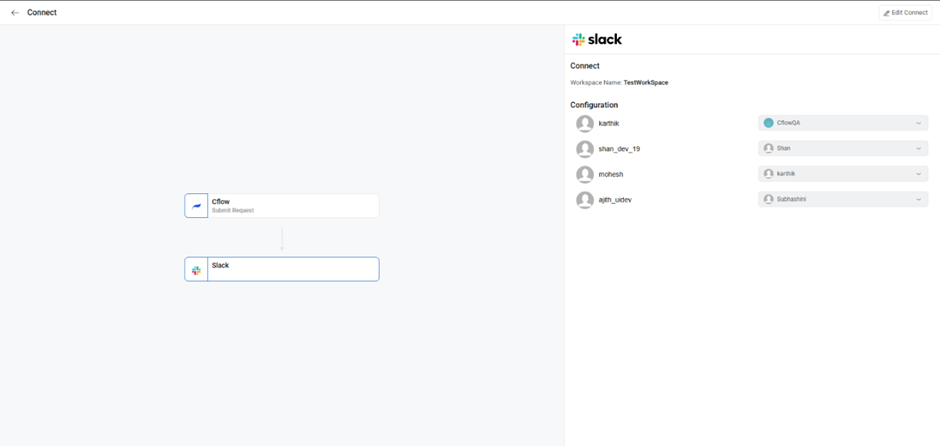Click the Cflow logo icon in node
The height and width of the screenshot is (446, 940).
pyautogui.click(x=196, y=206)
